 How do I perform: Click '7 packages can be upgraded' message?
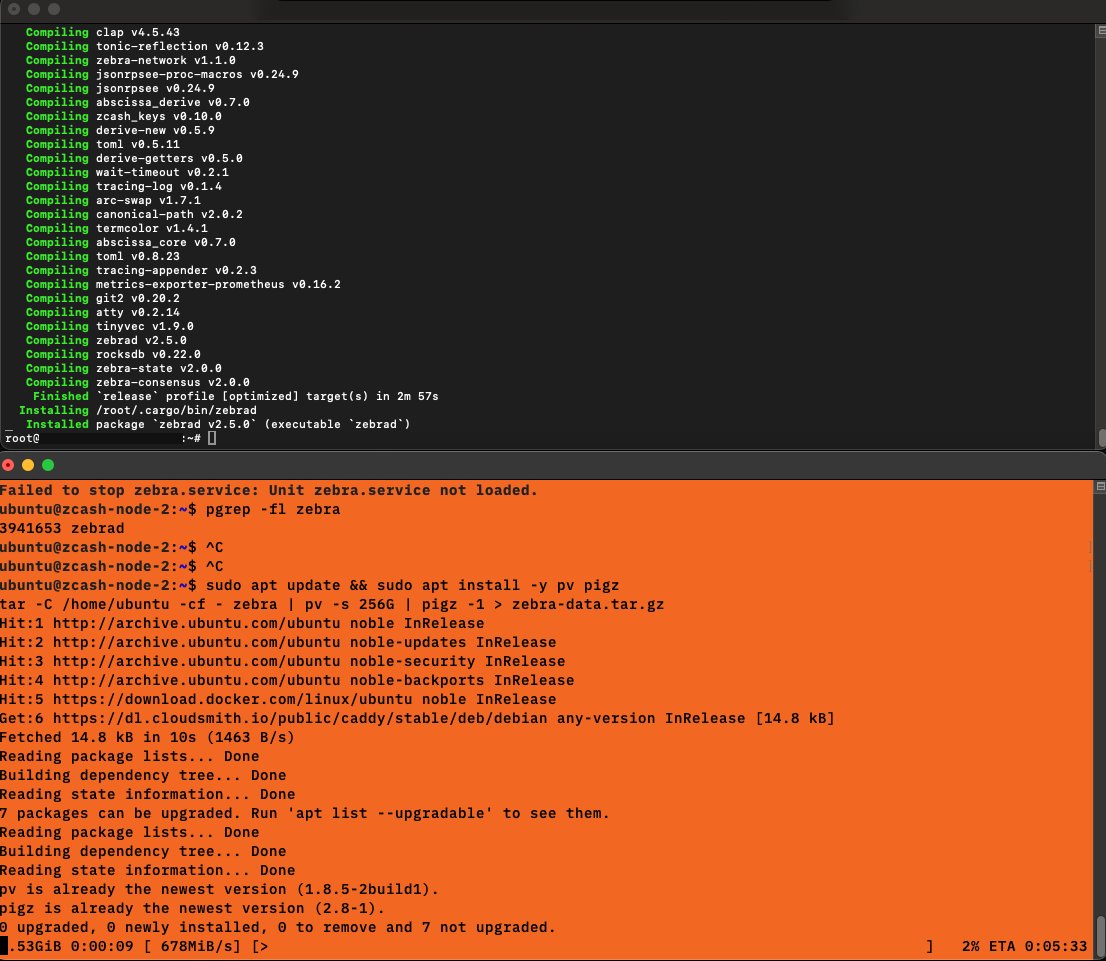[x=305, y=814]
